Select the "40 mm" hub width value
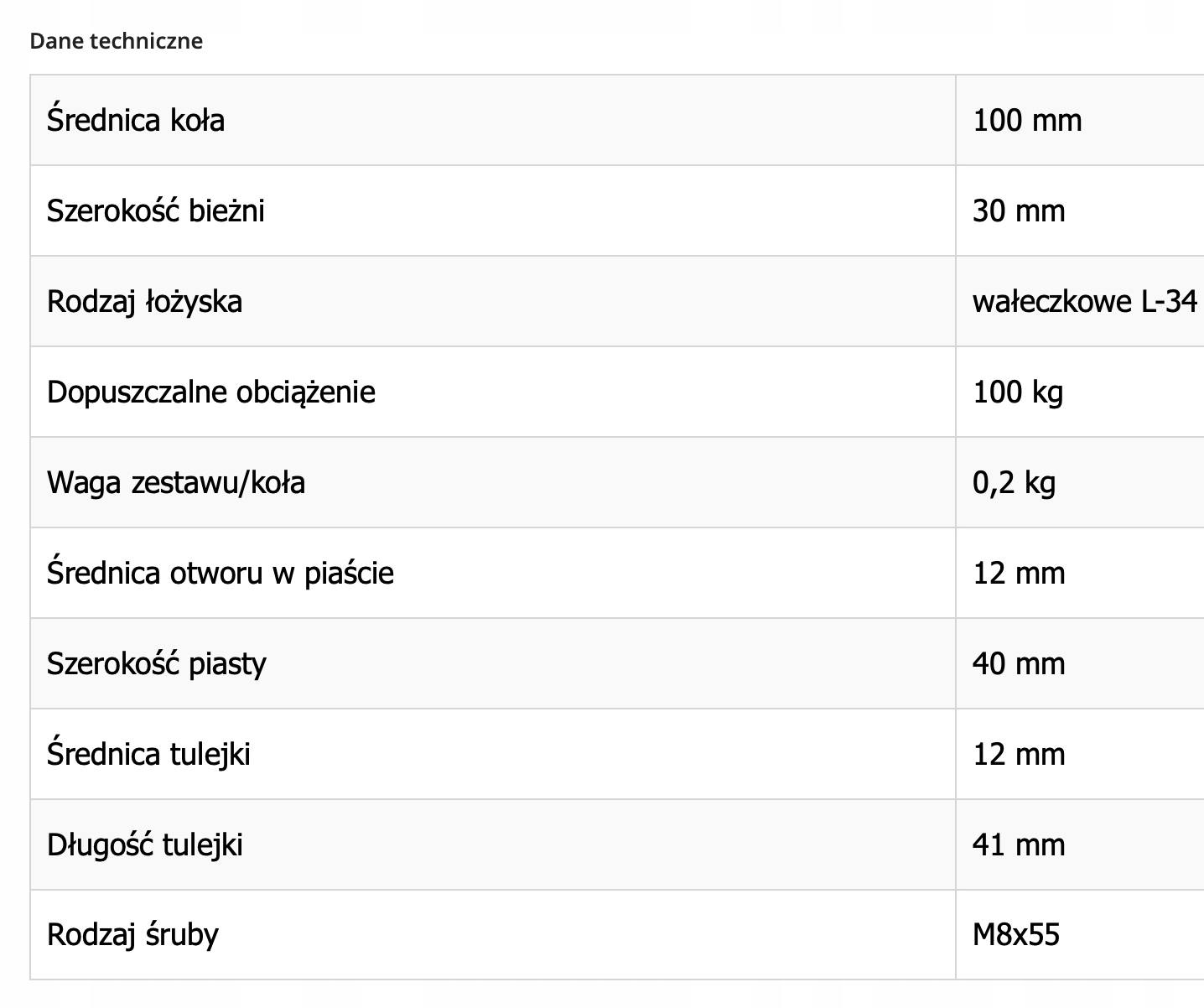This screenshot has width=1204, height=1008. click(1019, 663)
